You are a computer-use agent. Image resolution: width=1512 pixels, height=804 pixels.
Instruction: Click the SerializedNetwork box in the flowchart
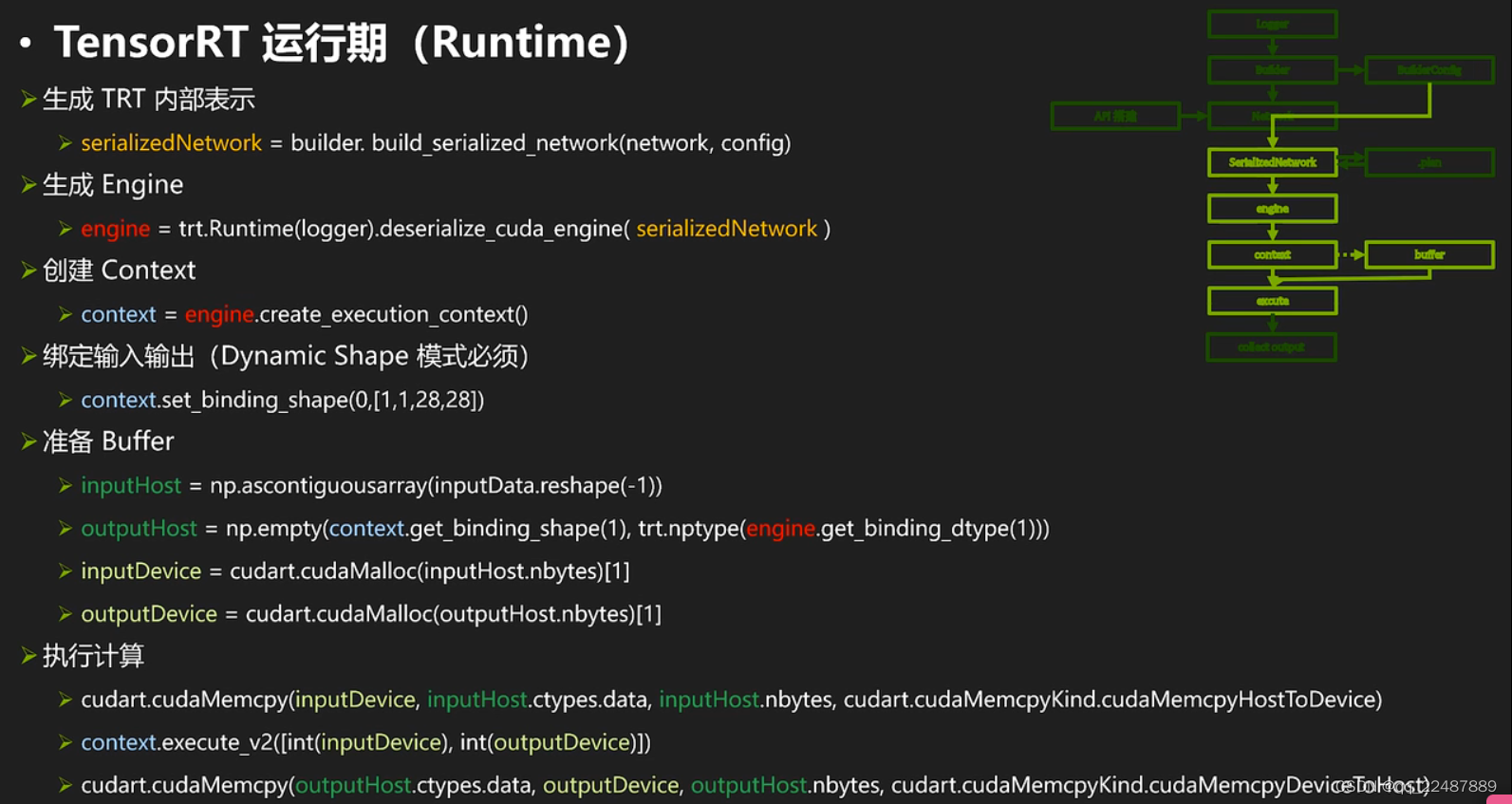point(1272,162)
